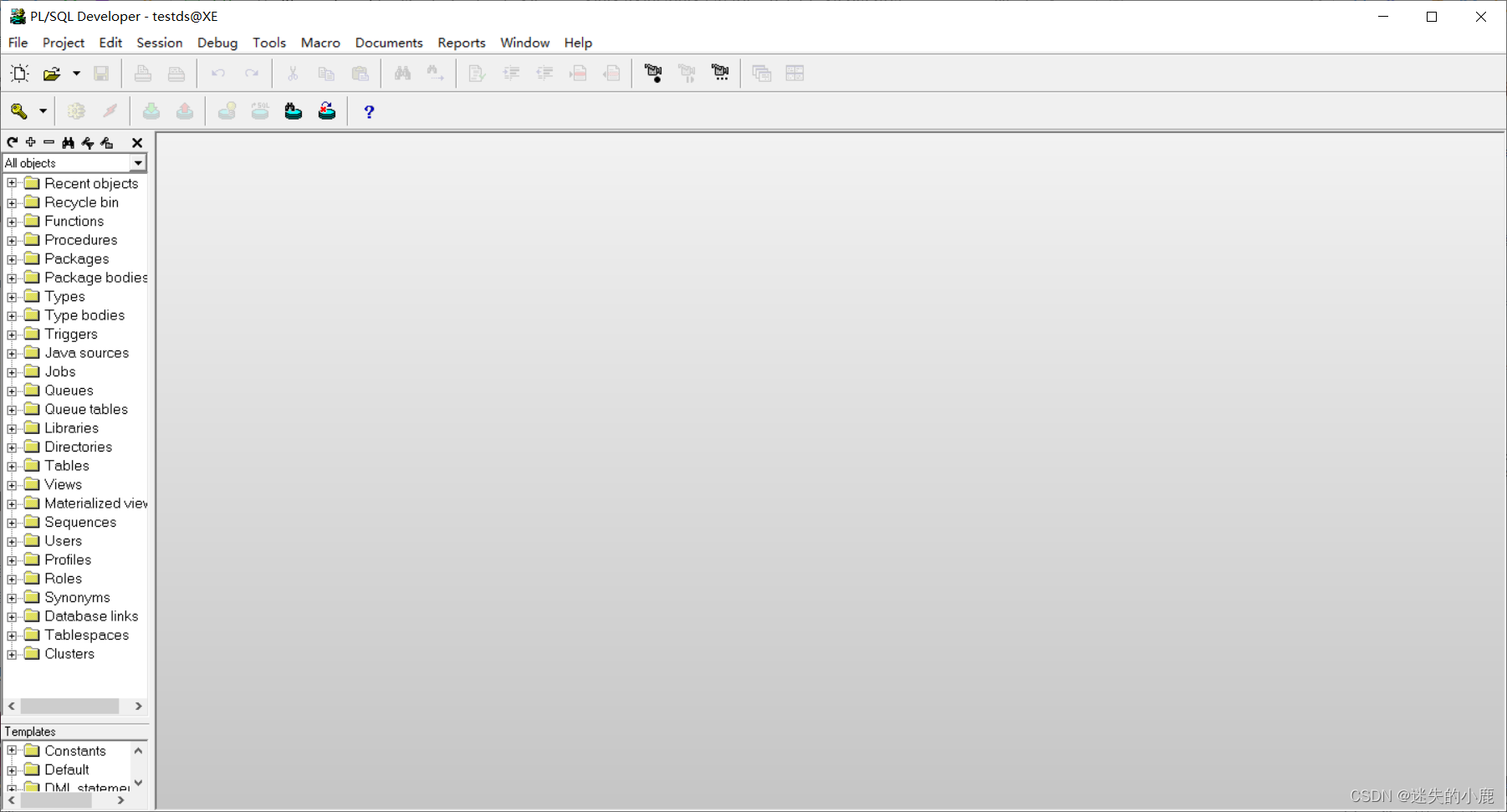Expand the Users folder node

coord(12,541)
